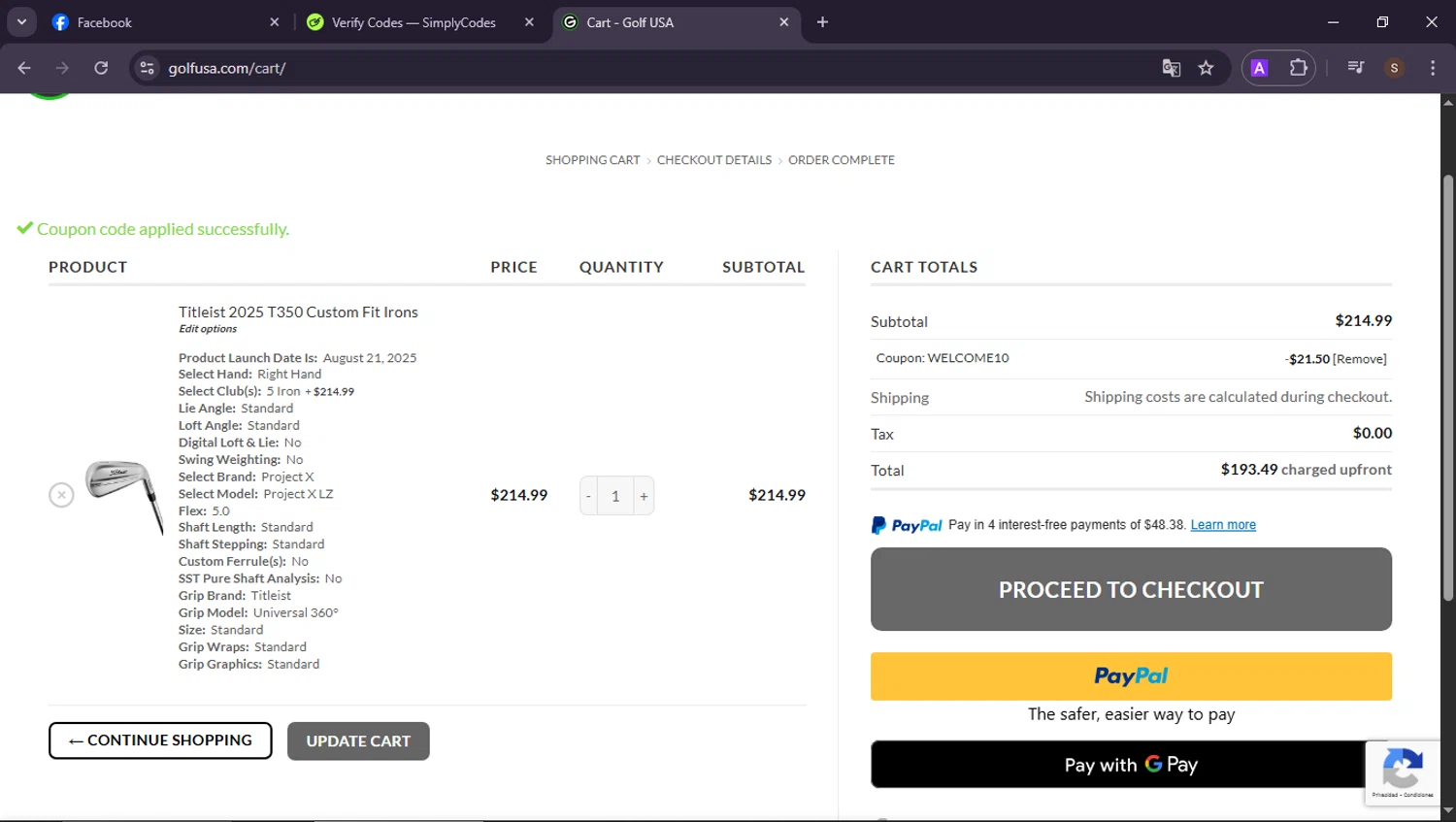View site information icon in address bar

[x=147, y=68]
